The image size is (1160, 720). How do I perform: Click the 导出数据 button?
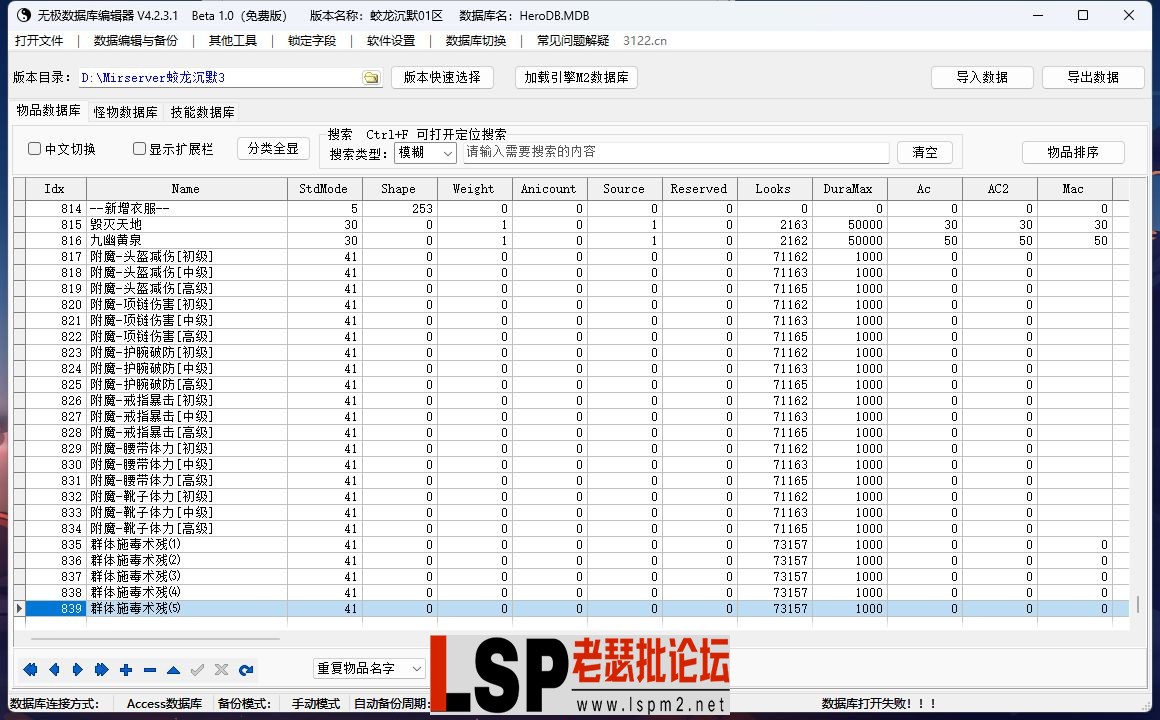point(1093,76)
